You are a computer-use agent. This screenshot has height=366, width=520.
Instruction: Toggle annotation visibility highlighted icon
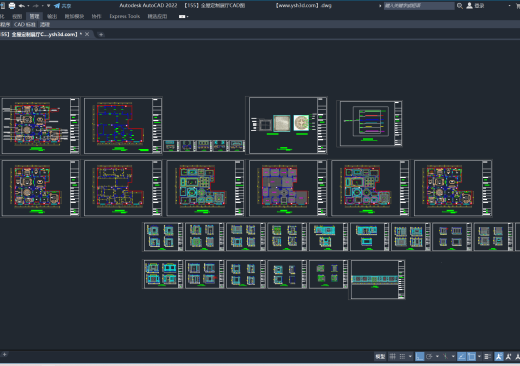pos(498,357)
